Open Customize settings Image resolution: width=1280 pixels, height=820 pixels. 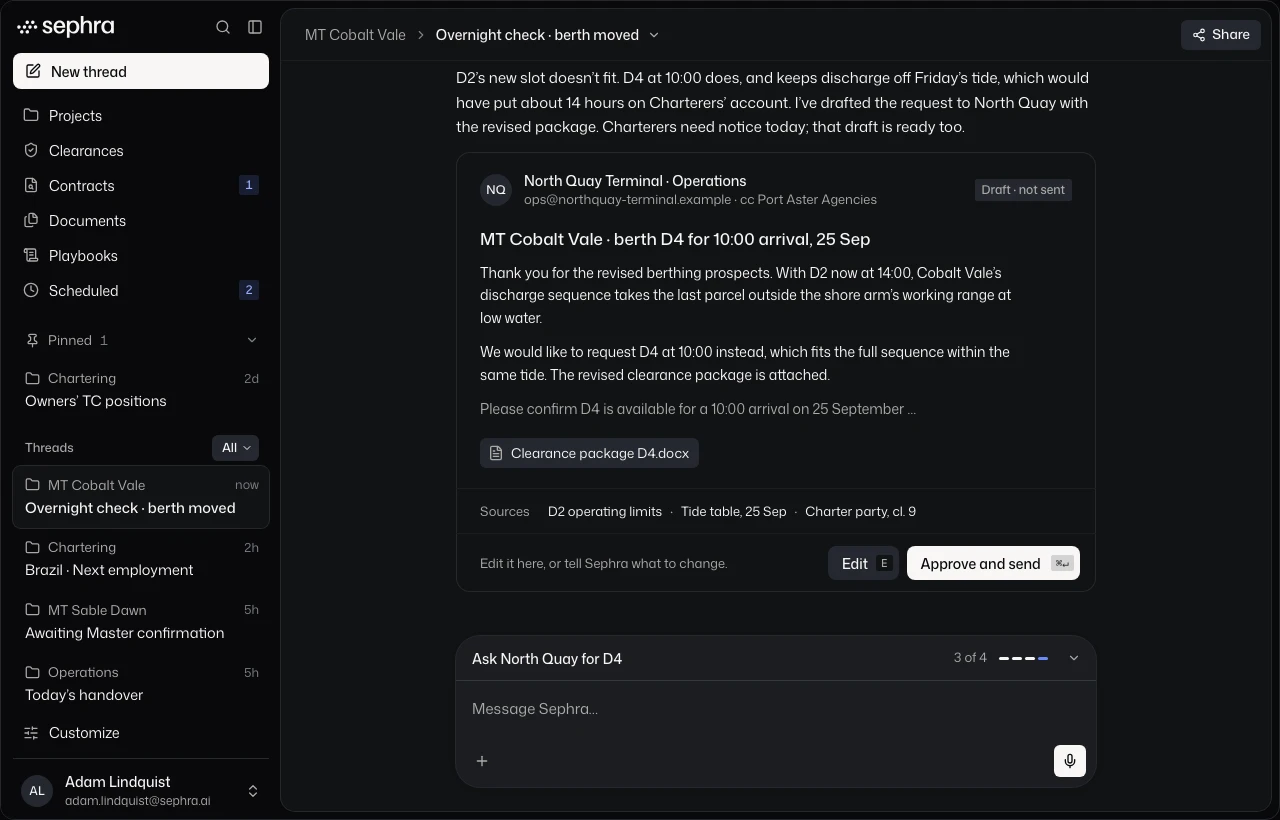(141, 733)
